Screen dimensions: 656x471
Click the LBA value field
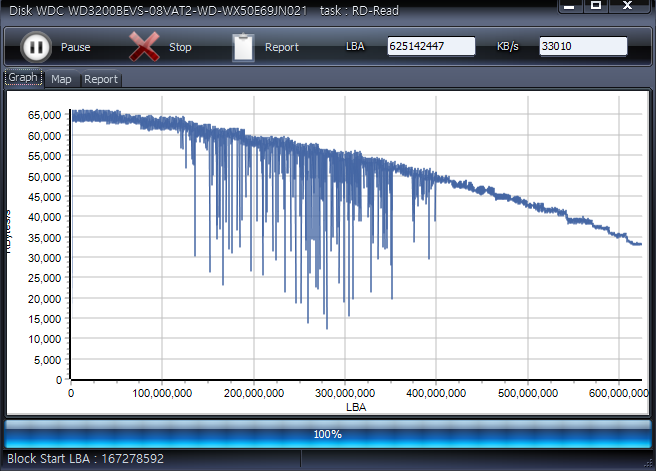click(431, 46)
